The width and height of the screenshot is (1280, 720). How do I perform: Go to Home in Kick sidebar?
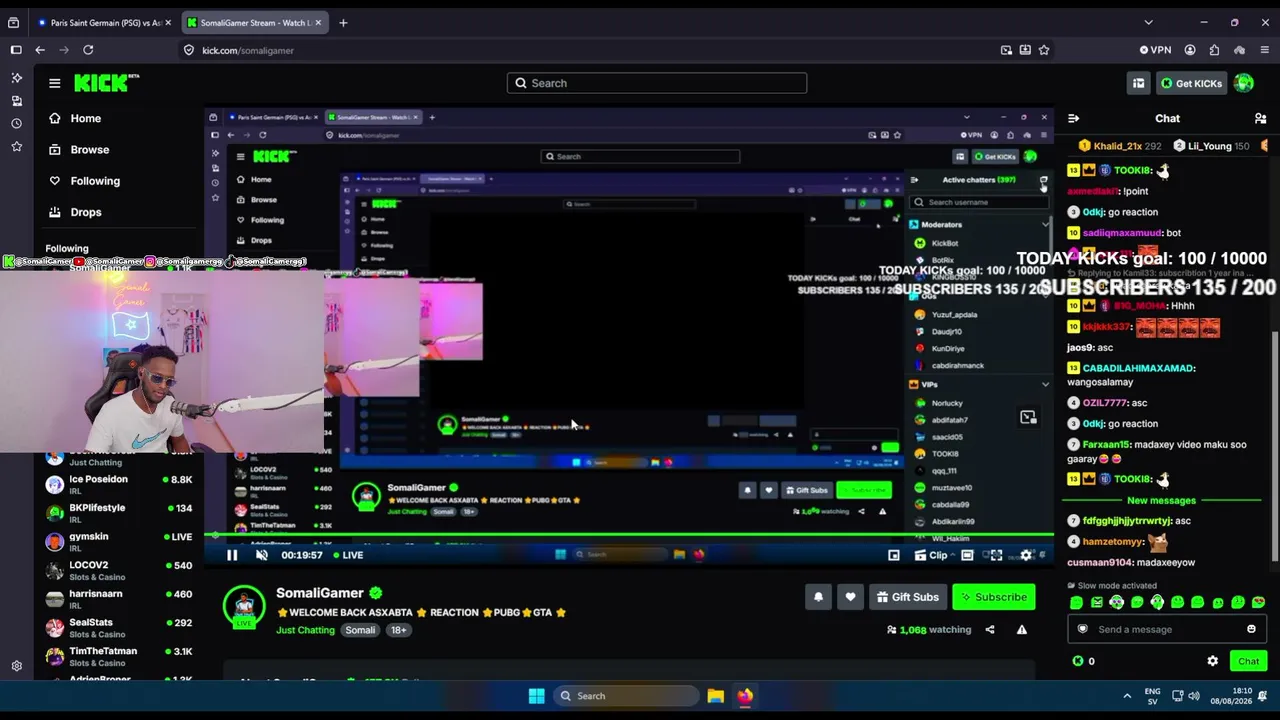86,118
